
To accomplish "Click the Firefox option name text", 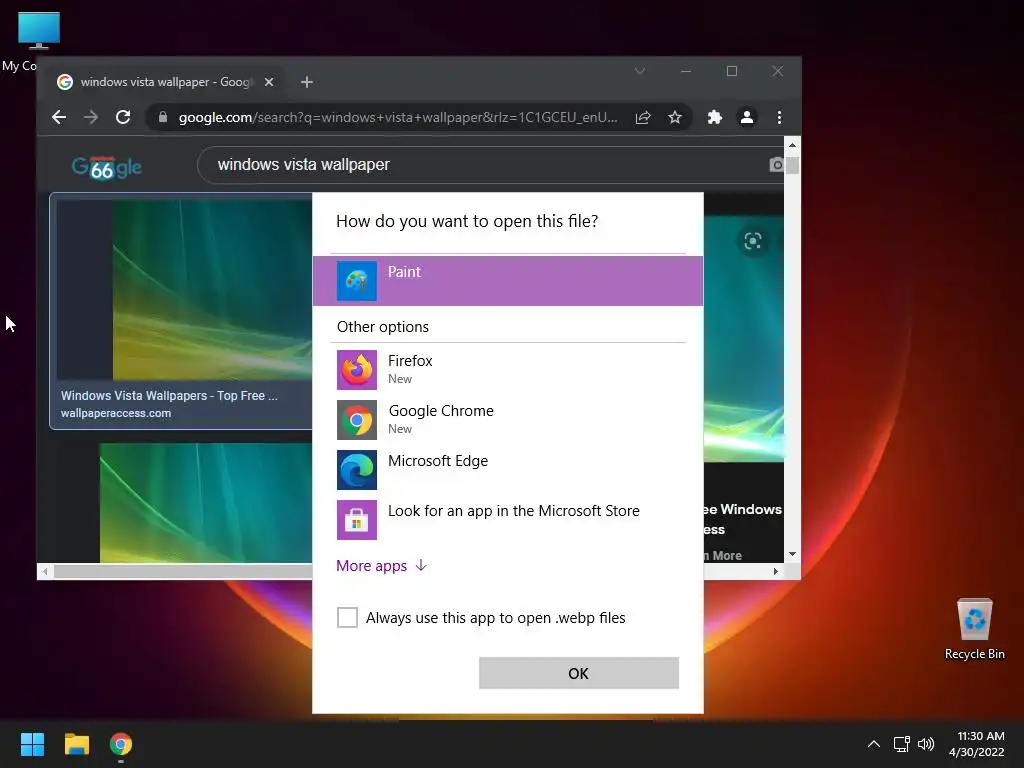I will click(410, 360).
